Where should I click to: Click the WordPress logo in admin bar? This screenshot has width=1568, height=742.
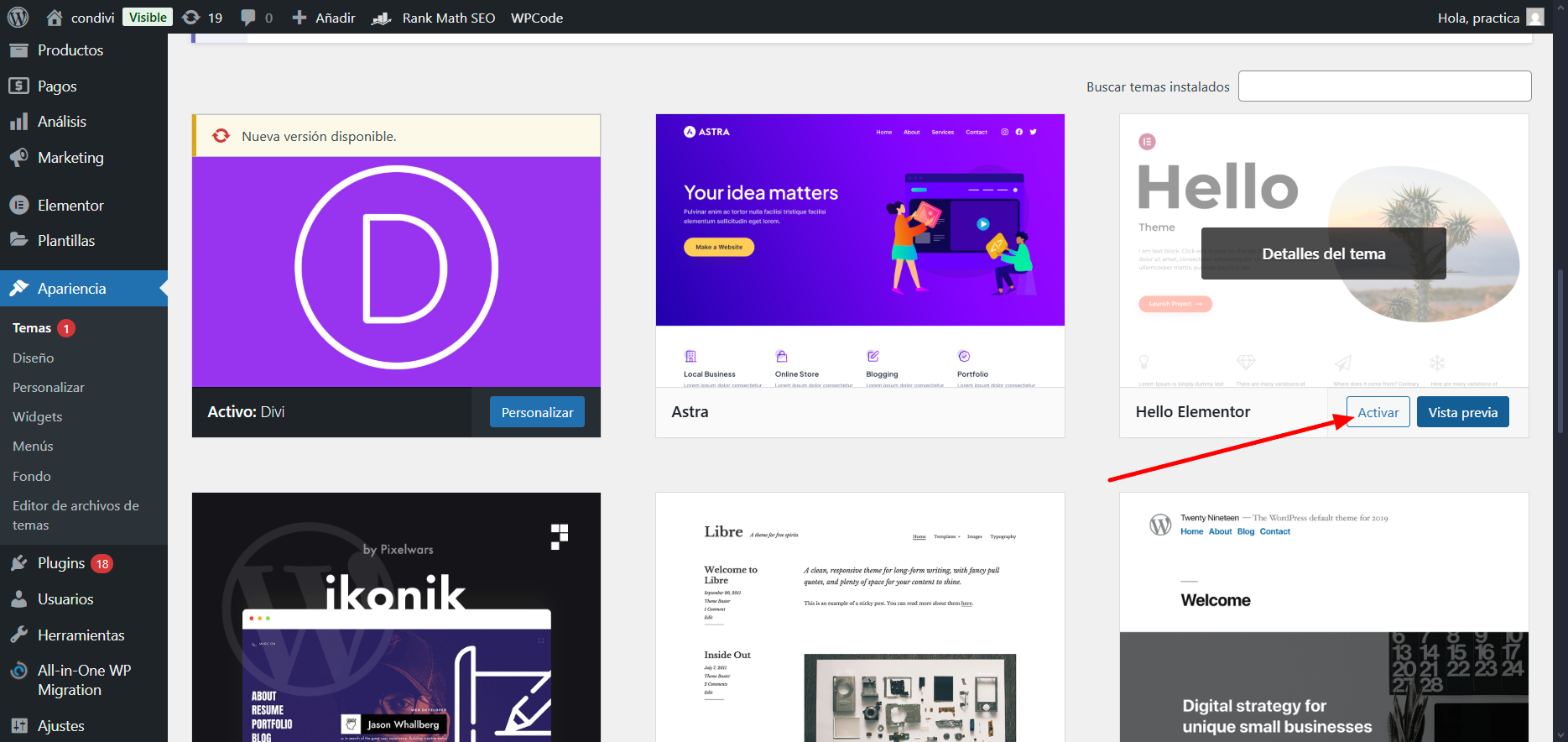[18, 17]
